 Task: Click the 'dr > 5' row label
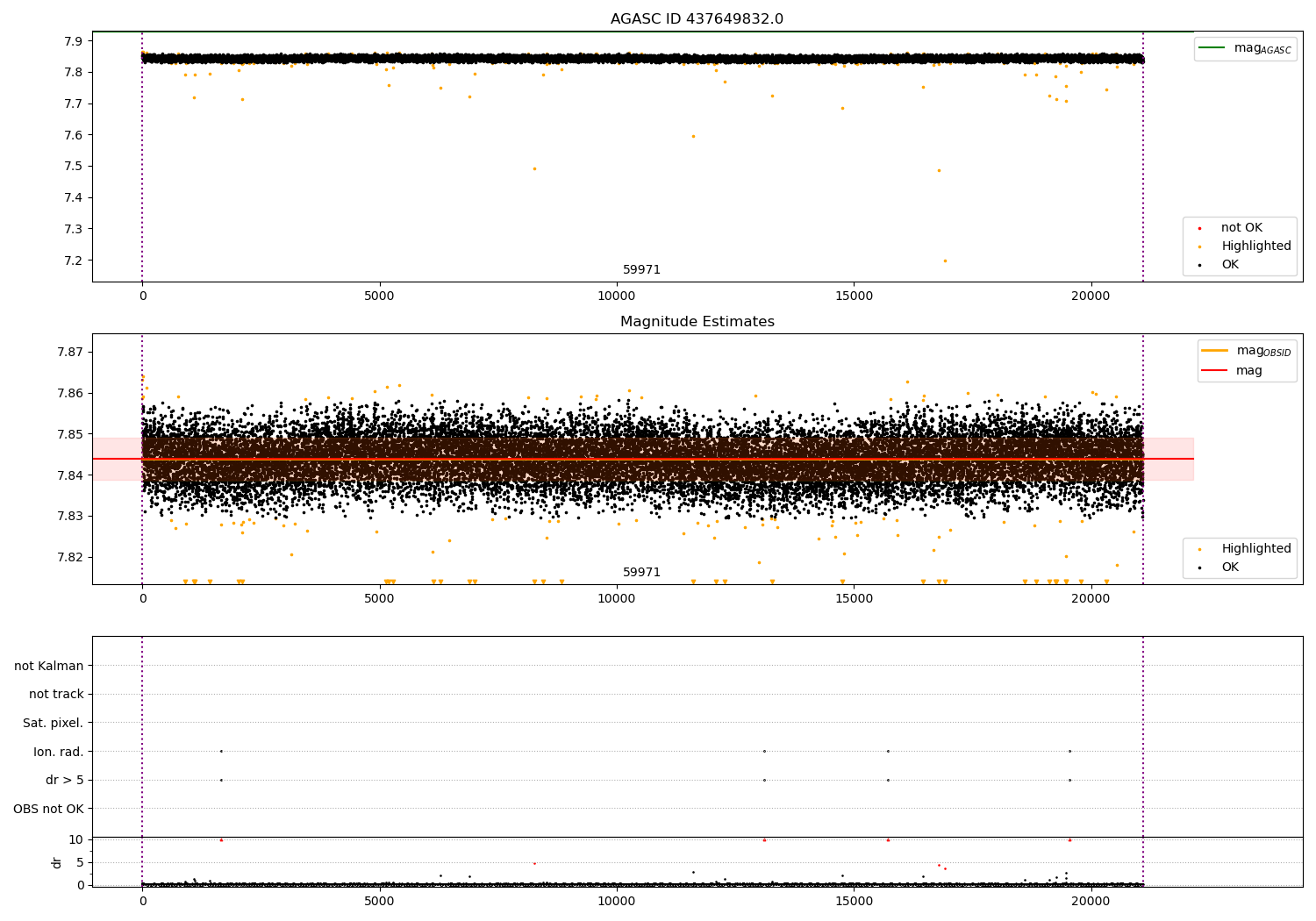pos(65,780)
